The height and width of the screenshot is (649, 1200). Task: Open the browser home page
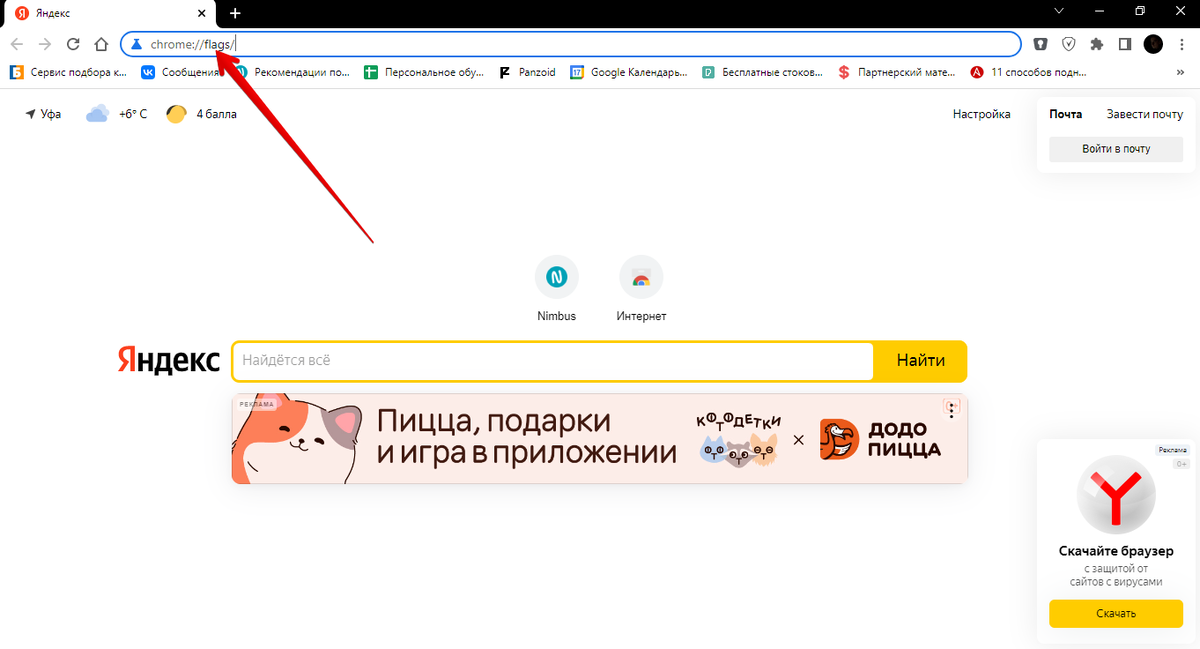(x=101, y=44)
